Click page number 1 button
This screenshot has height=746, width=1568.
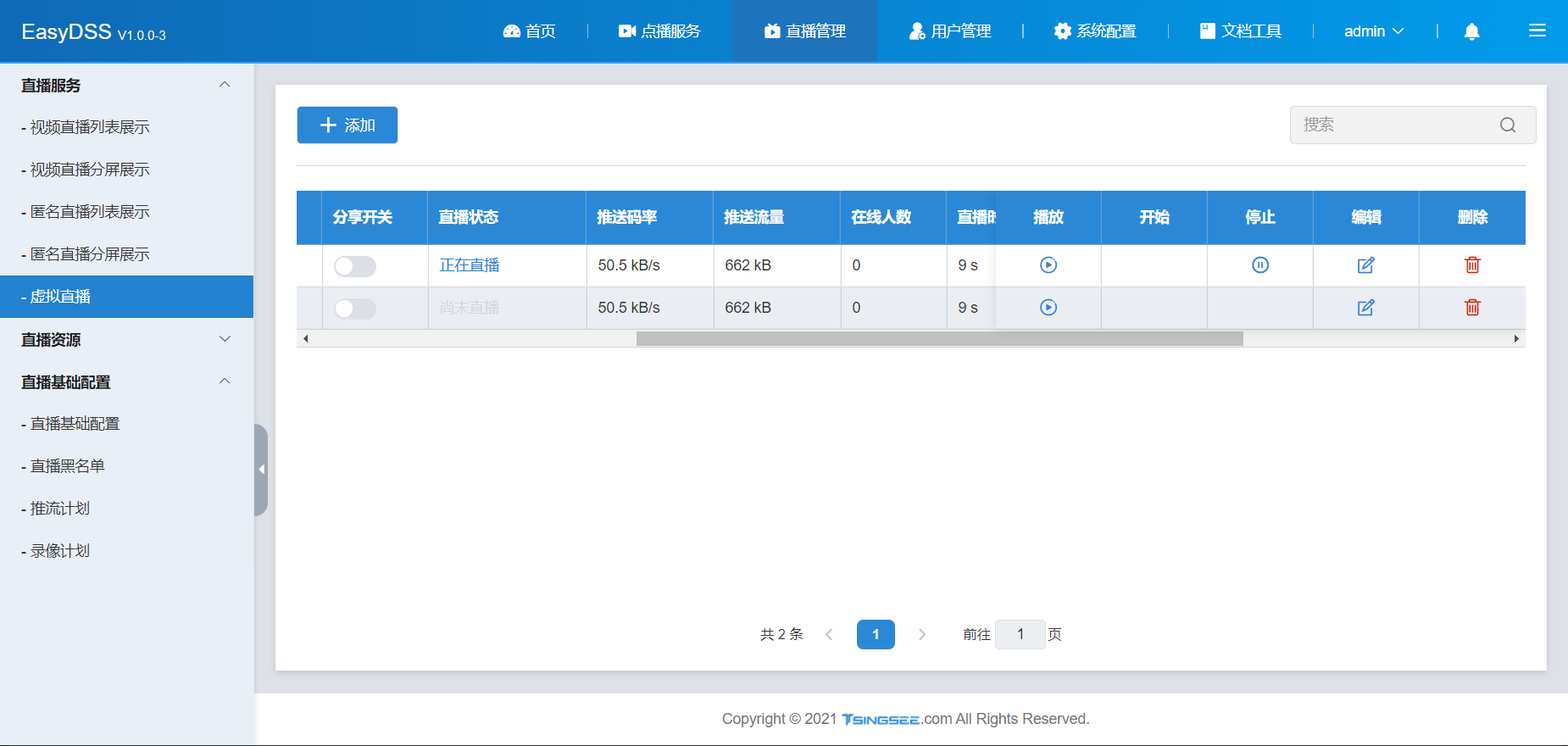click(x=876, y=634)
